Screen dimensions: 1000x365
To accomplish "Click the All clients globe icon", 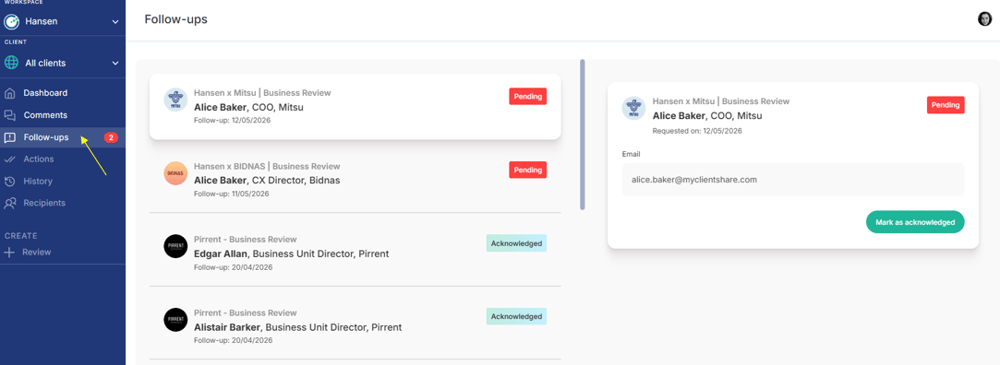I will [11, 63].
